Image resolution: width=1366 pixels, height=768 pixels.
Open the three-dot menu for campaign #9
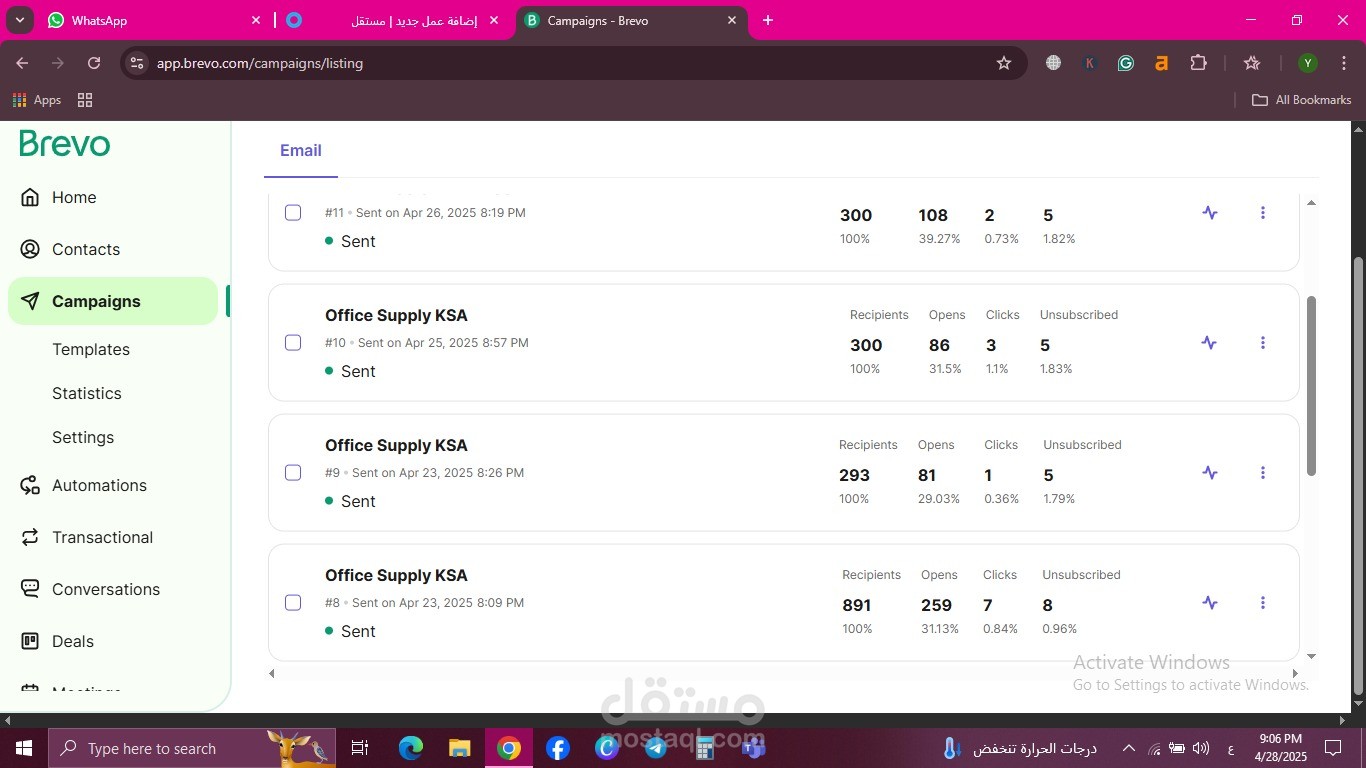click(1263, 473)
